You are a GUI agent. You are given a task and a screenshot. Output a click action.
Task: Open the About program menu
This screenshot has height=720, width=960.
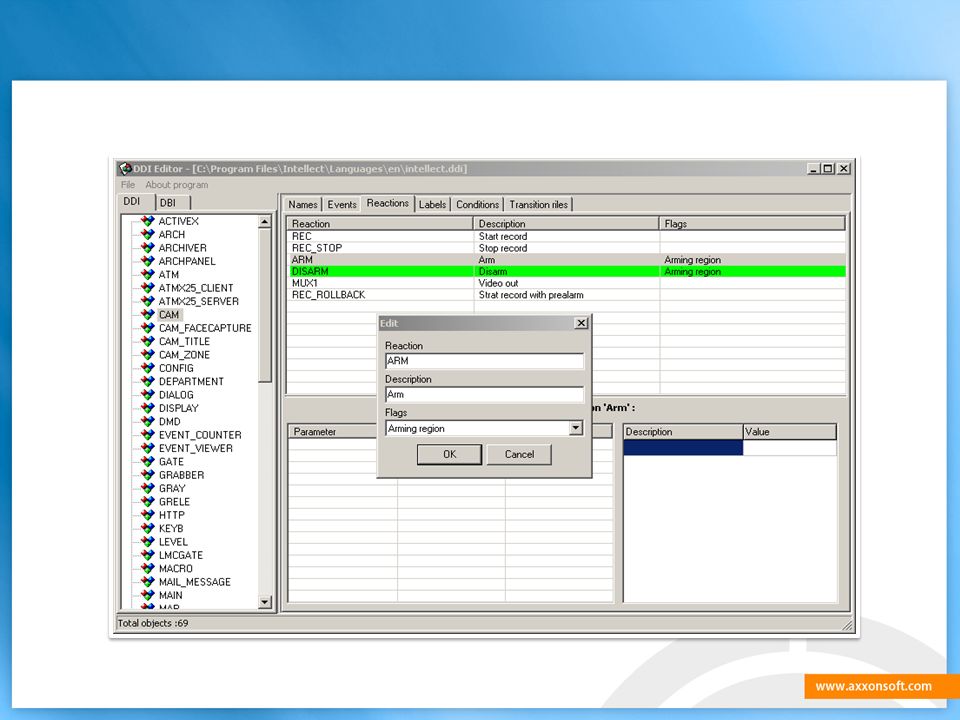click(176, 184)
